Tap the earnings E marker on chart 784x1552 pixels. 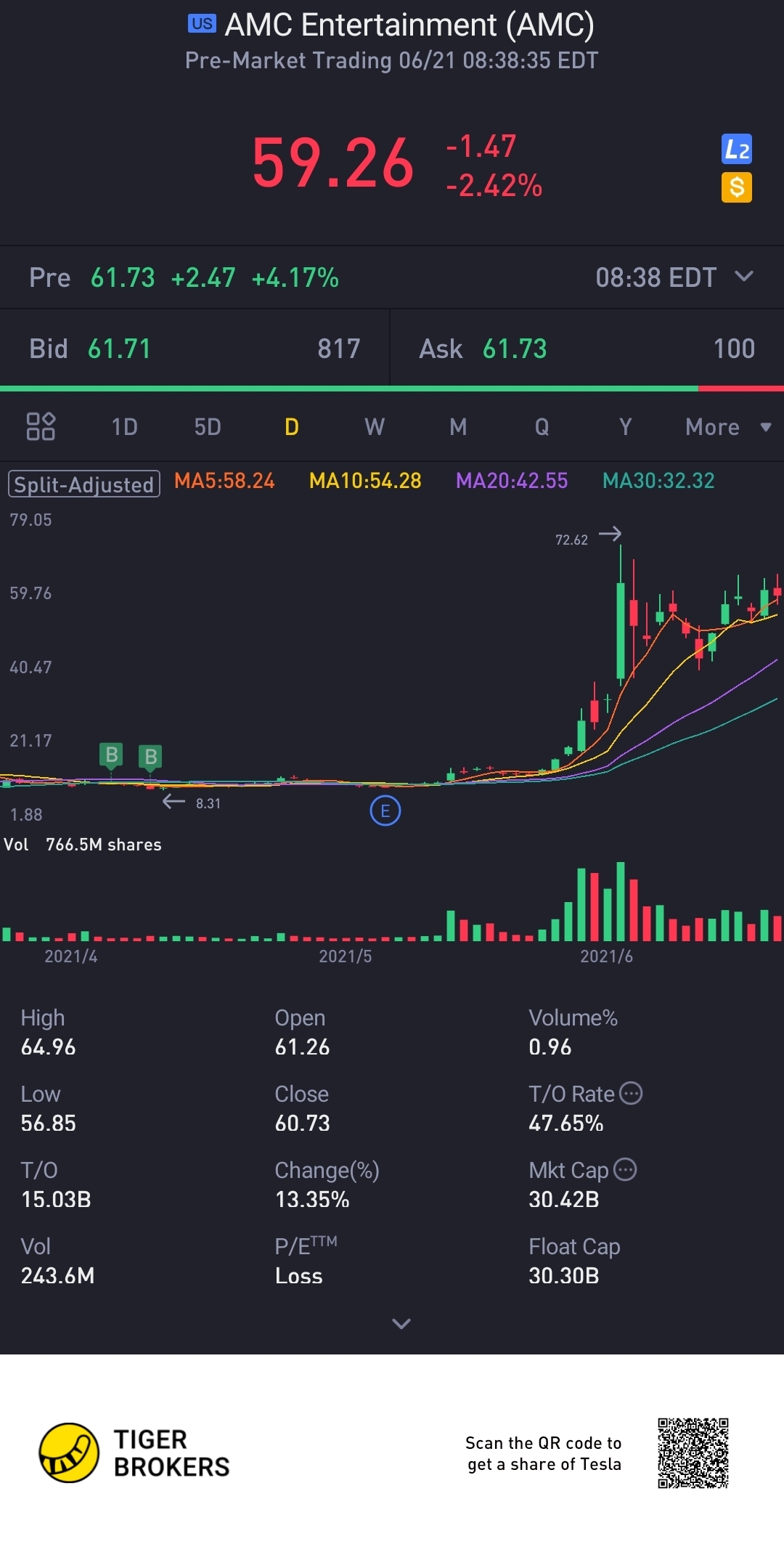point(385,810)
